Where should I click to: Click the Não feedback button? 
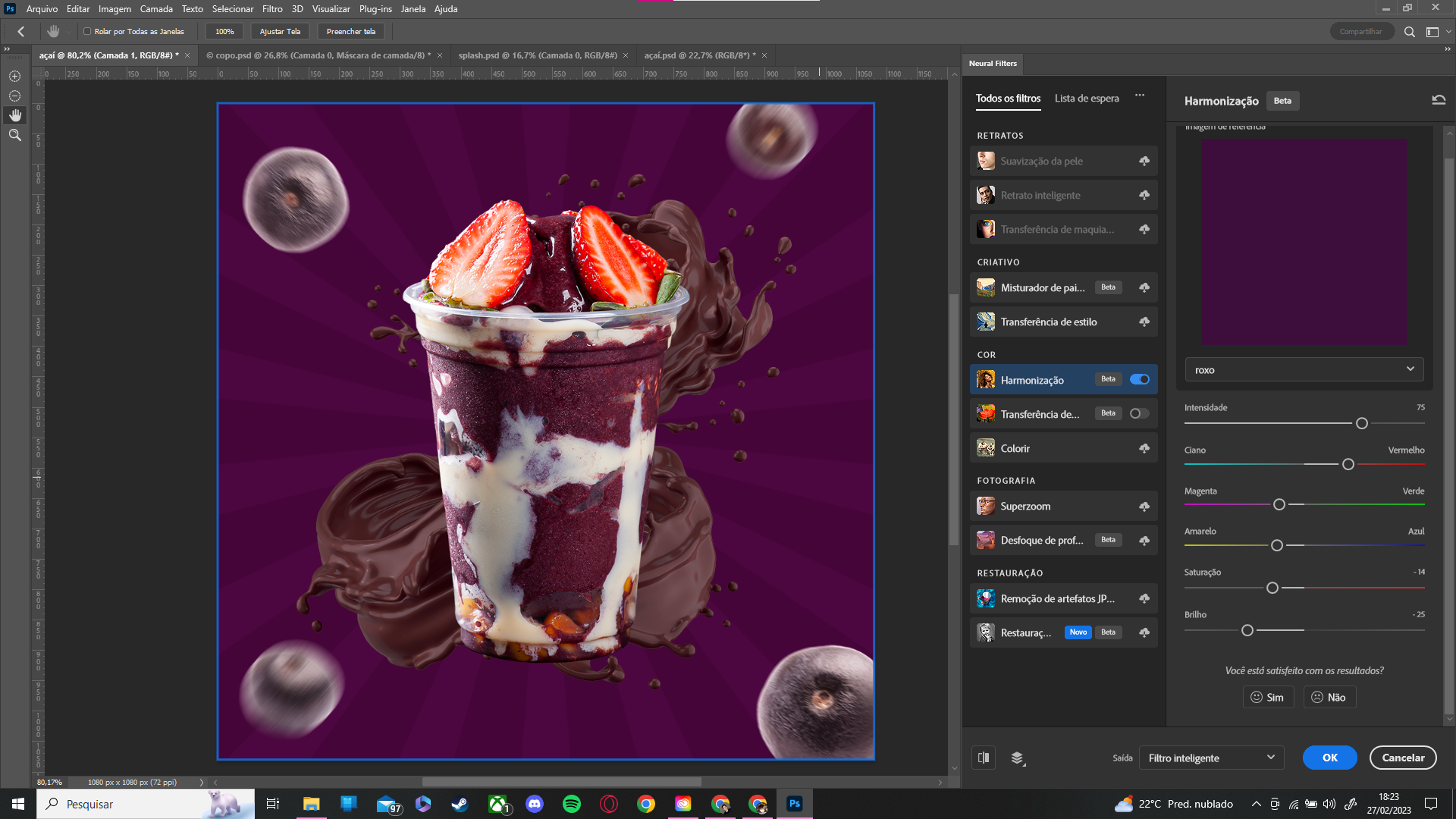point(1329,697)
